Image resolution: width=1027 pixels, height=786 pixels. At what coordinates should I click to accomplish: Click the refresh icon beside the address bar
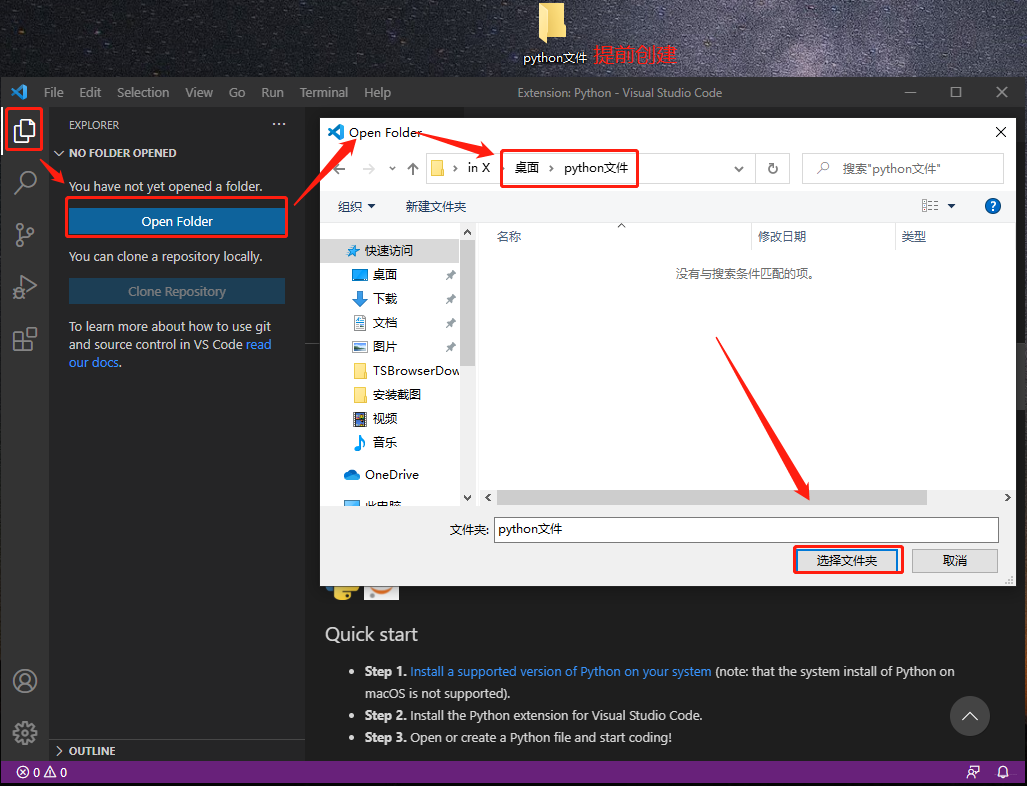772,168
